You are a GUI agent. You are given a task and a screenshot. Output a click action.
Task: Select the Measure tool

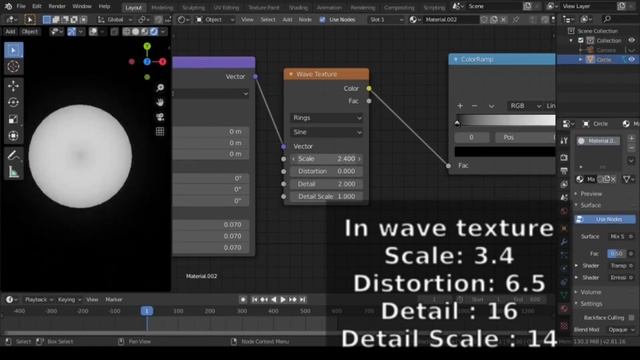point(13,172)
